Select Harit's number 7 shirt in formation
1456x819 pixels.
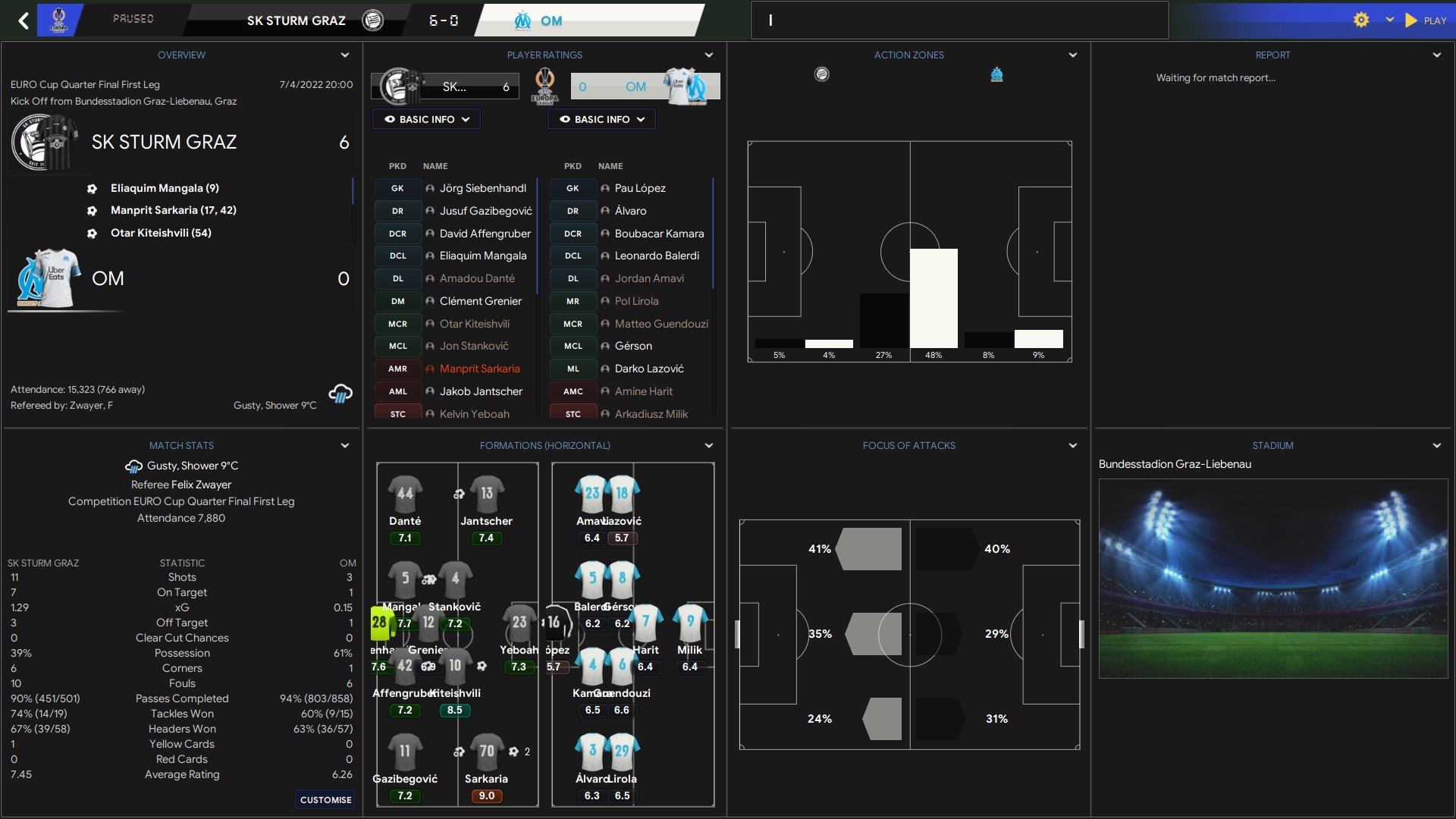click(x=646, y=622)
